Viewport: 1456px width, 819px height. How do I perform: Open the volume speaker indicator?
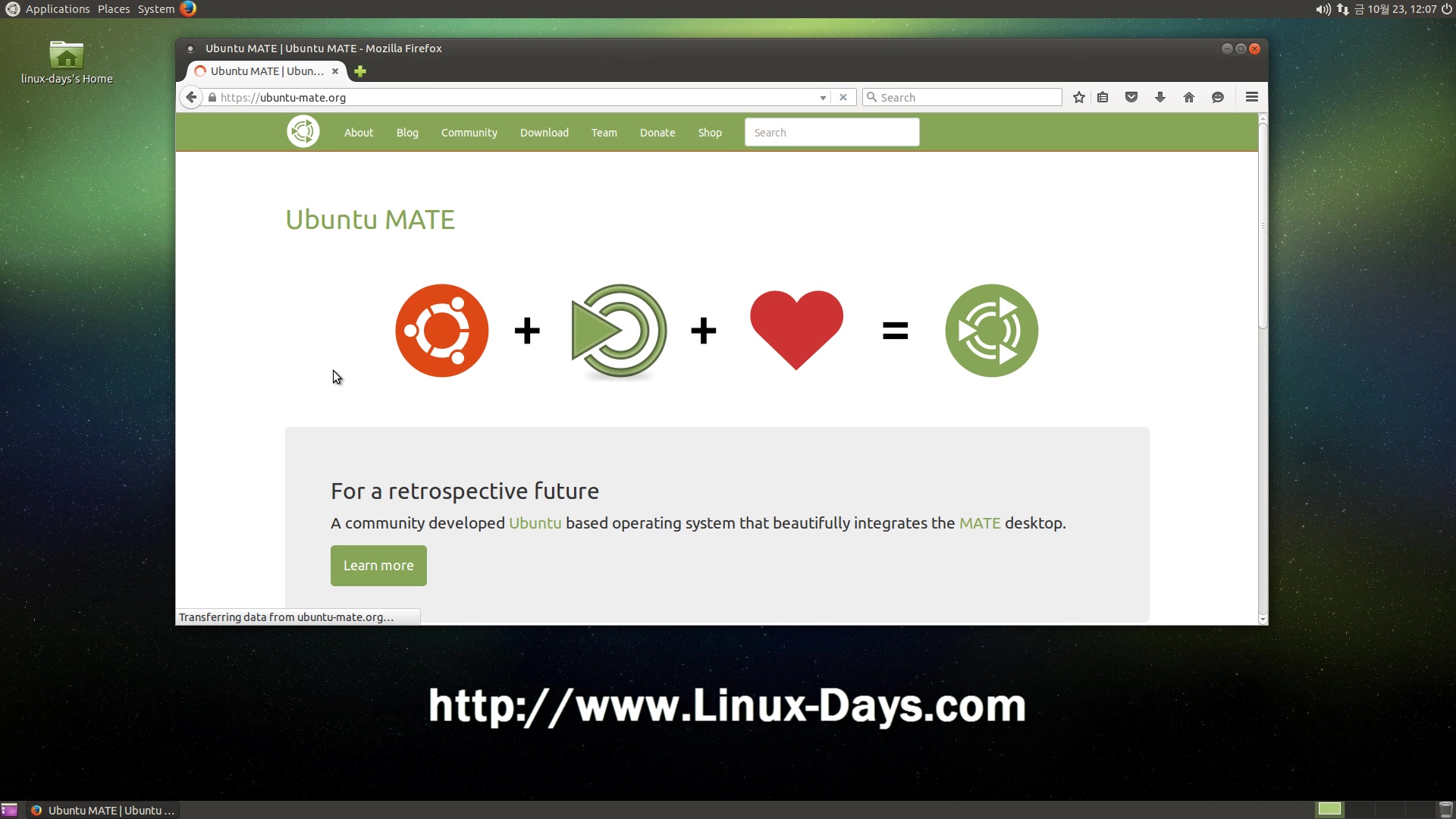(1323, 9)
